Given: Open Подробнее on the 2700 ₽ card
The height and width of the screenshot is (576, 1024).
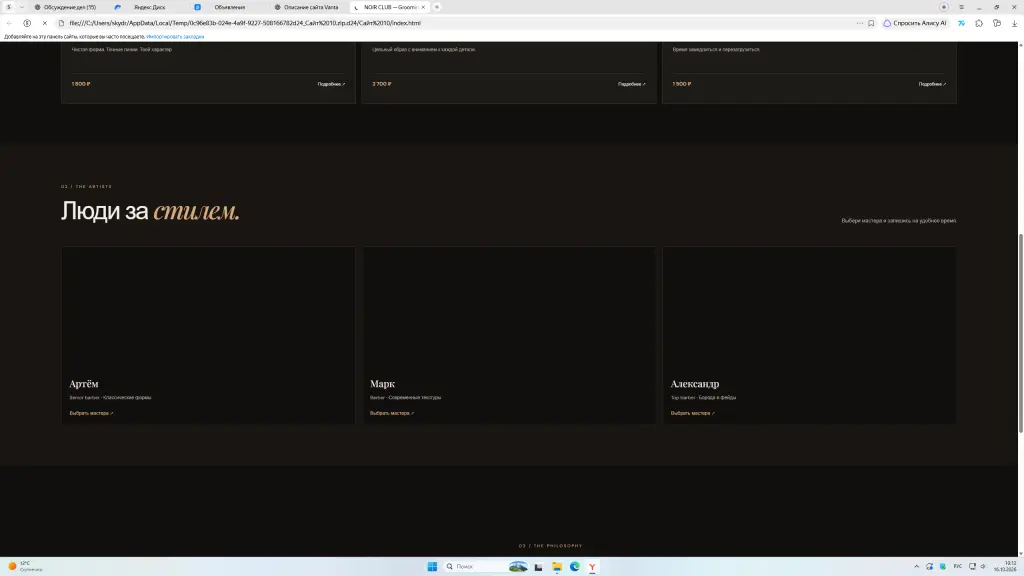Looking at the screenshot, I should coord(632,84).
